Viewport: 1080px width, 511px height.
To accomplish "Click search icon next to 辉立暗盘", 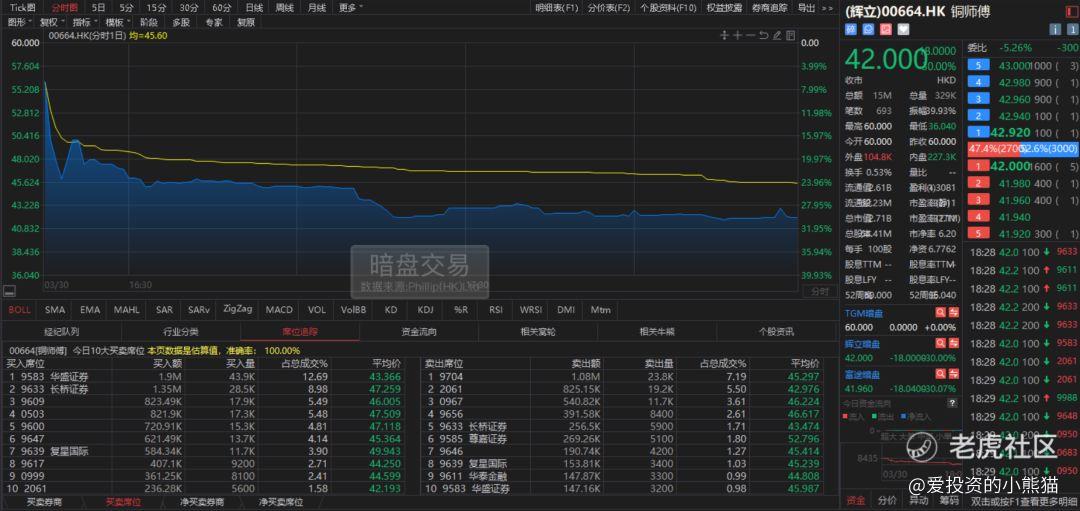I will coord(940,343).
